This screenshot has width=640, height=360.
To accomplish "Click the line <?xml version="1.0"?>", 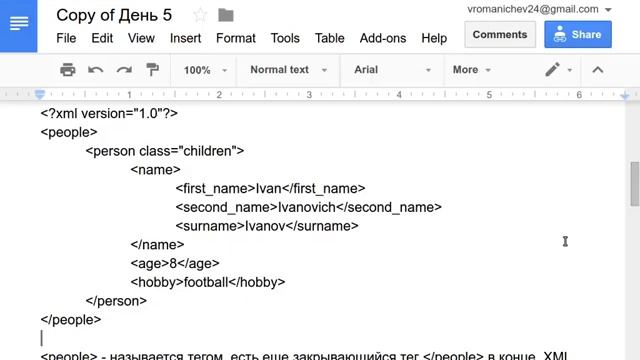I will pos(109,113).
